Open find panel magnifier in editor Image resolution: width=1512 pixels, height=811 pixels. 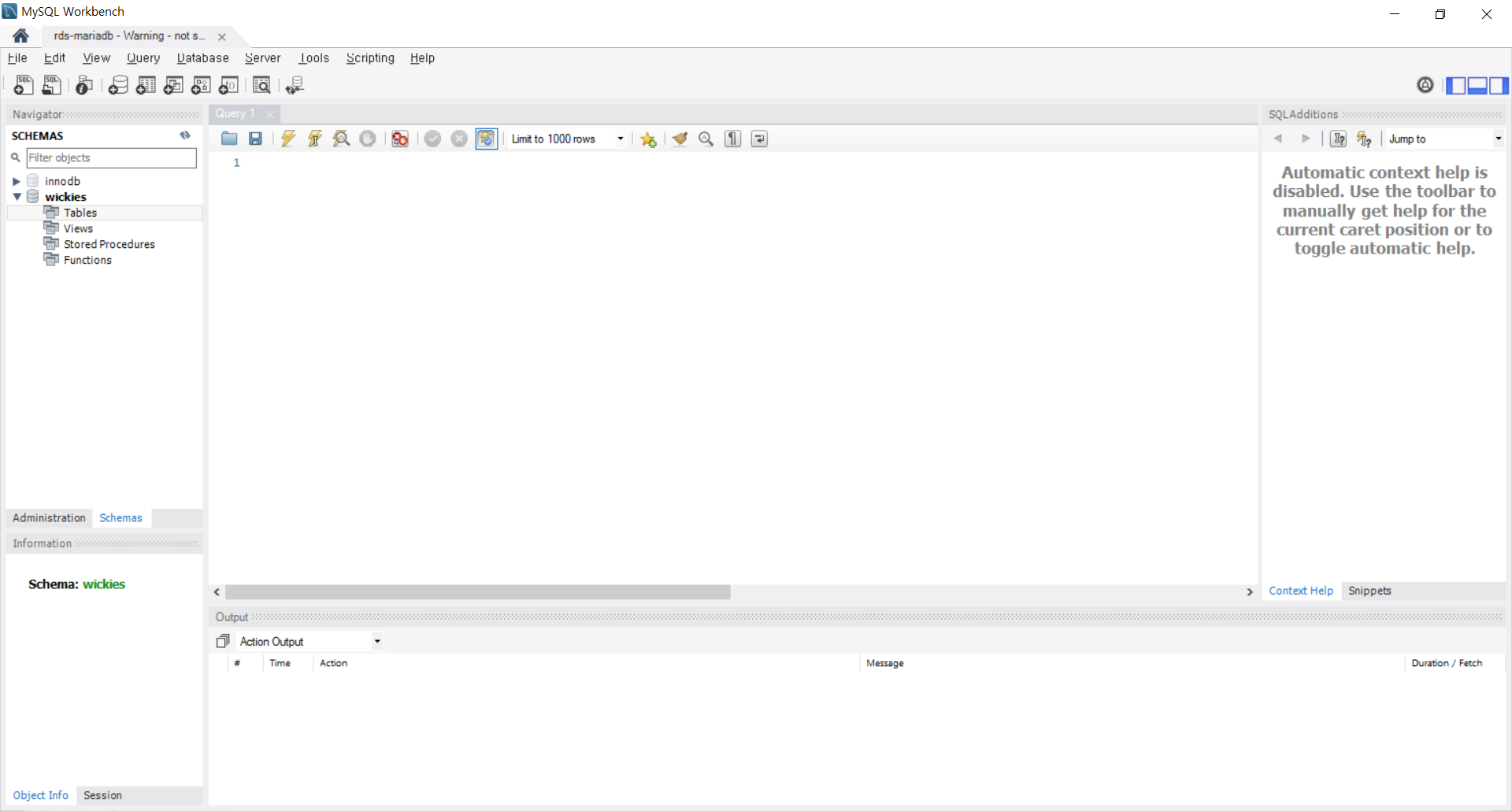706,139
